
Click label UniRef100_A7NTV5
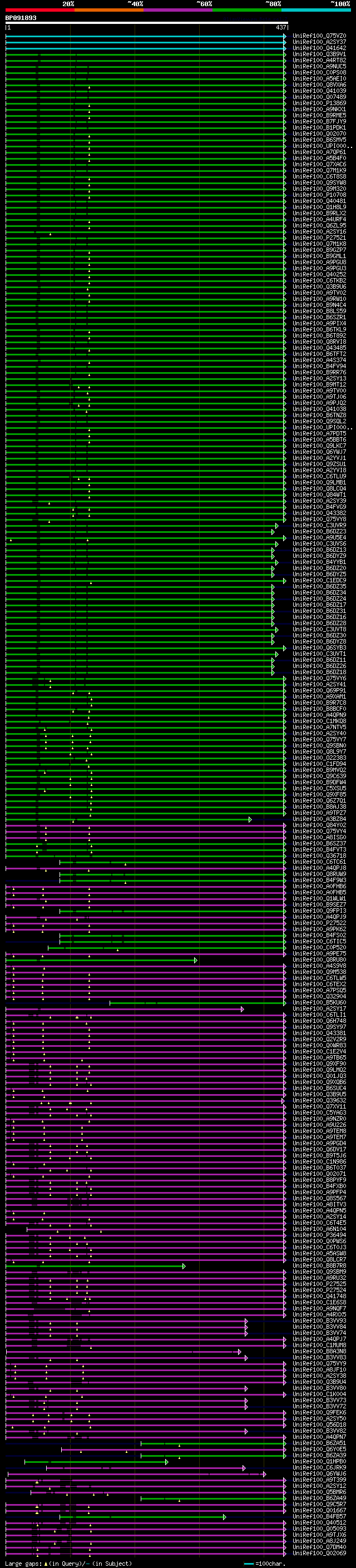[x=319, y=727]
